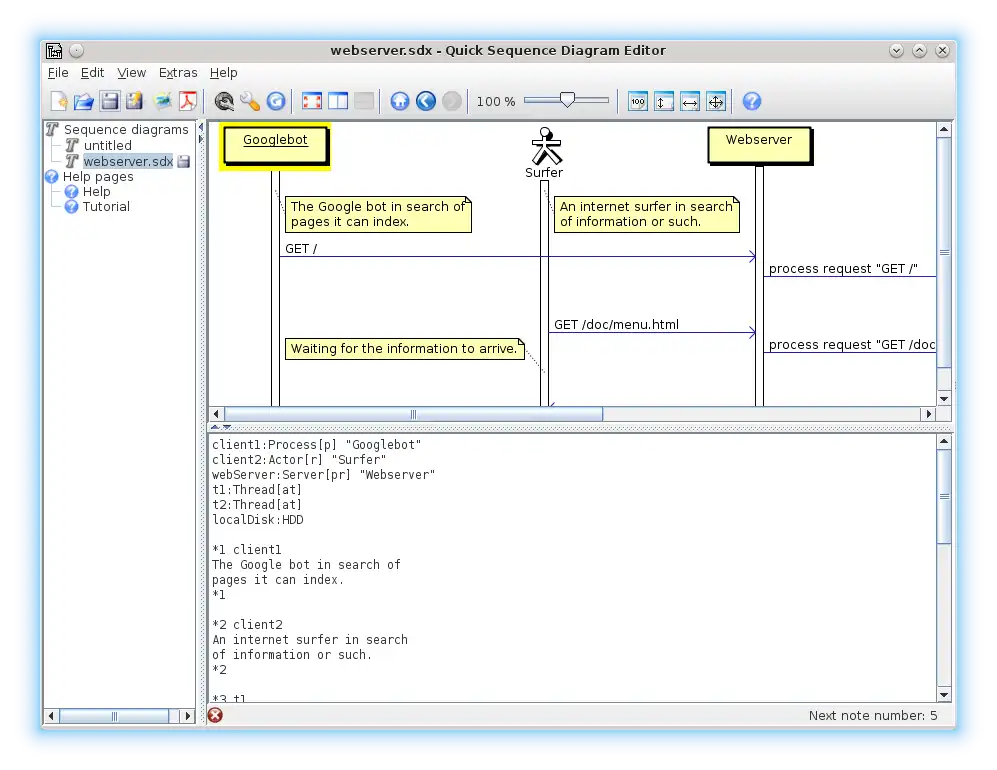997x770 pixels.
Task: Click the blue circular redraw arrow icon
Action: tap(276, 102)
